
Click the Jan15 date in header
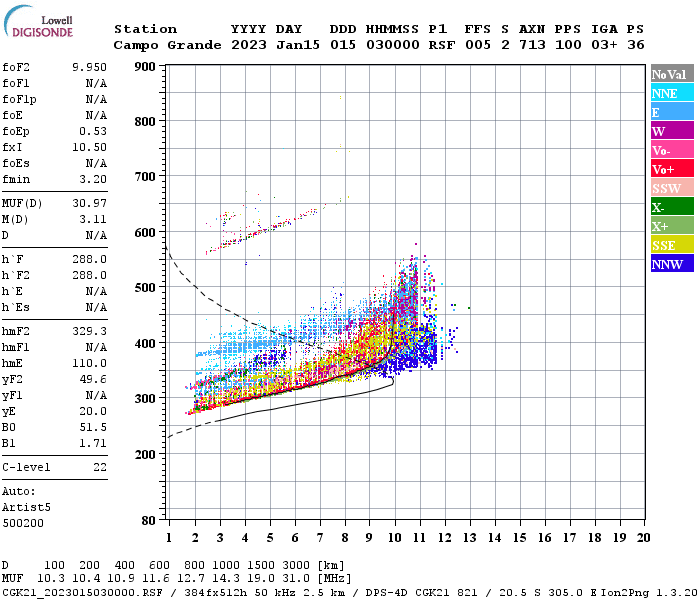tap(298, 45)
